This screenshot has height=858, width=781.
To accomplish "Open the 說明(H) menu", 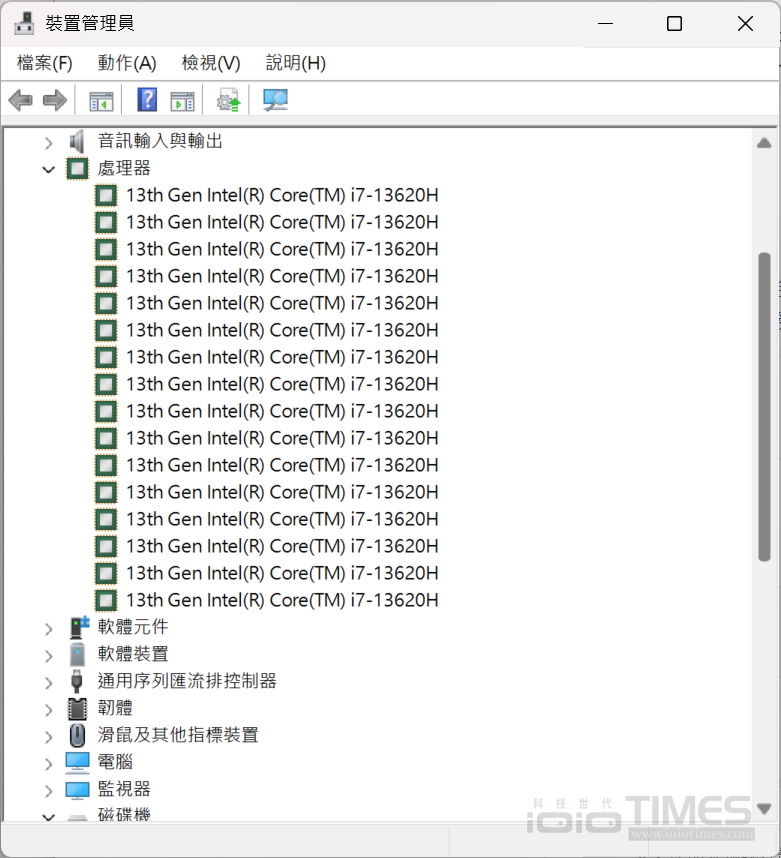I will pyautogui.click(x=296, y=63).
